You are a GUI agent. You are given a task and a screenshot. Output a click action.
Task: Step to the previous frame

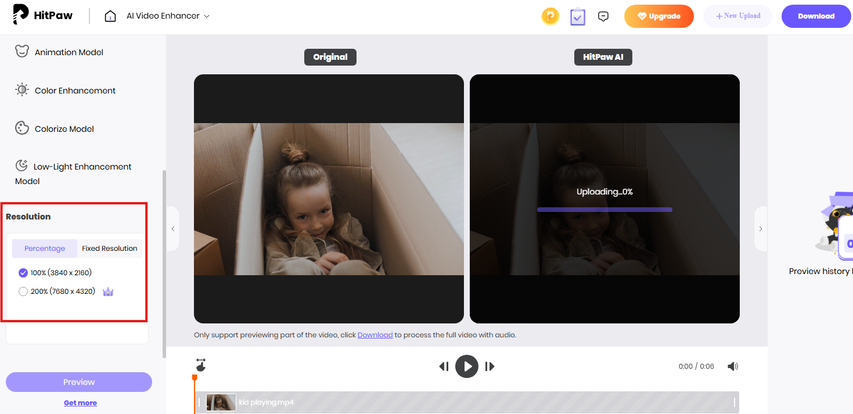444,367
